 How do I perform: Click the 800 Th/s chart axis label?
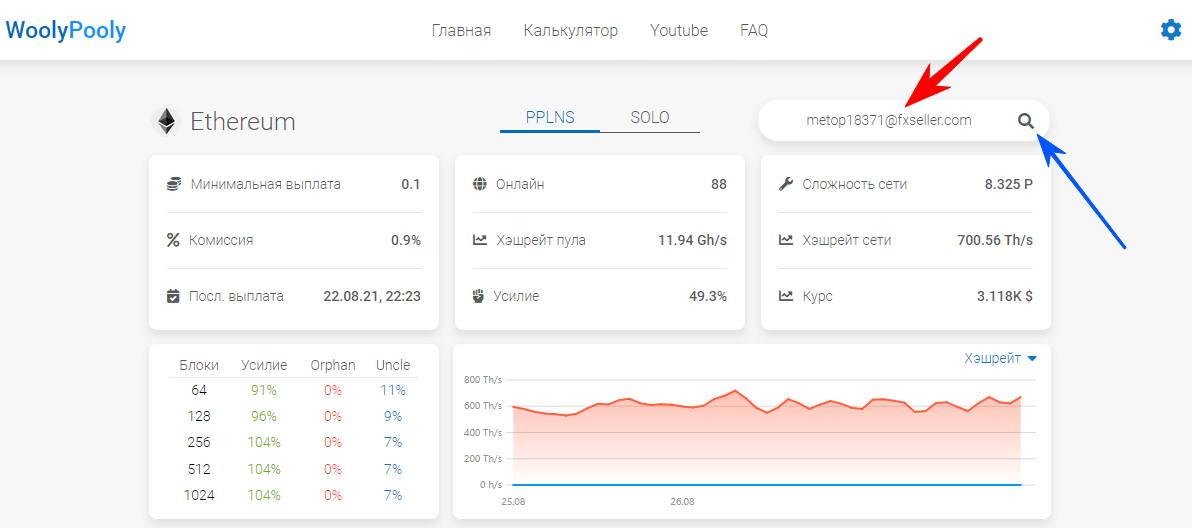(483, 380)
